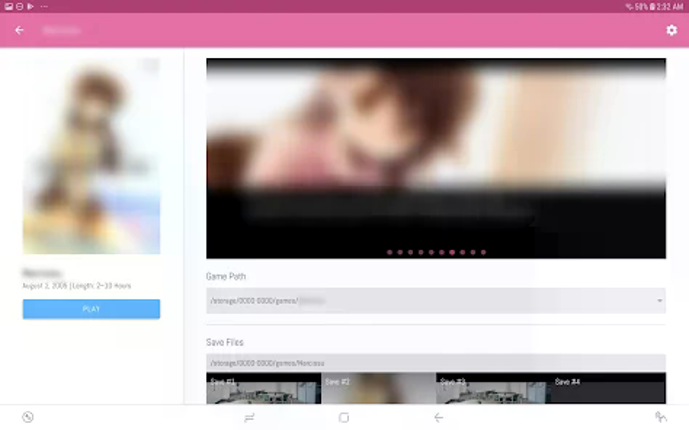
Task: Tap the Android home navigation icon
Action: tap(344, 417)
